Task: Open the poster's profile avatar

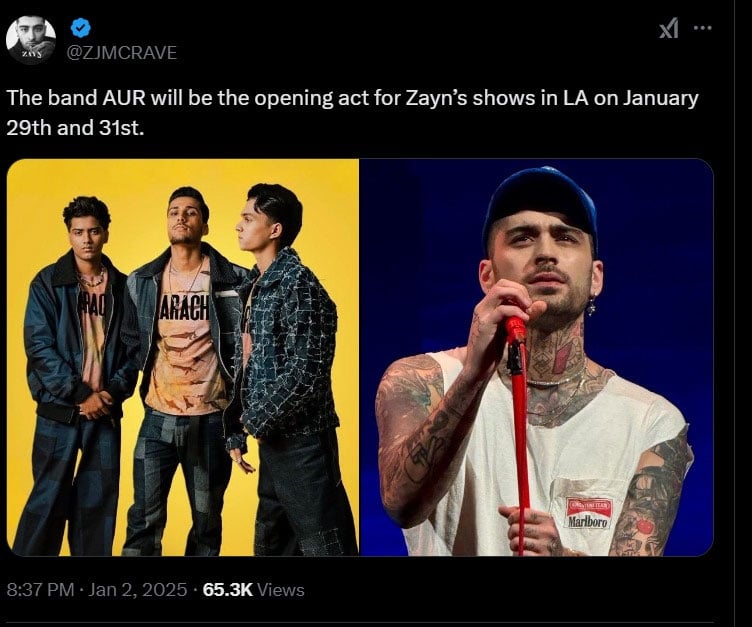Action: pos(31,40)
